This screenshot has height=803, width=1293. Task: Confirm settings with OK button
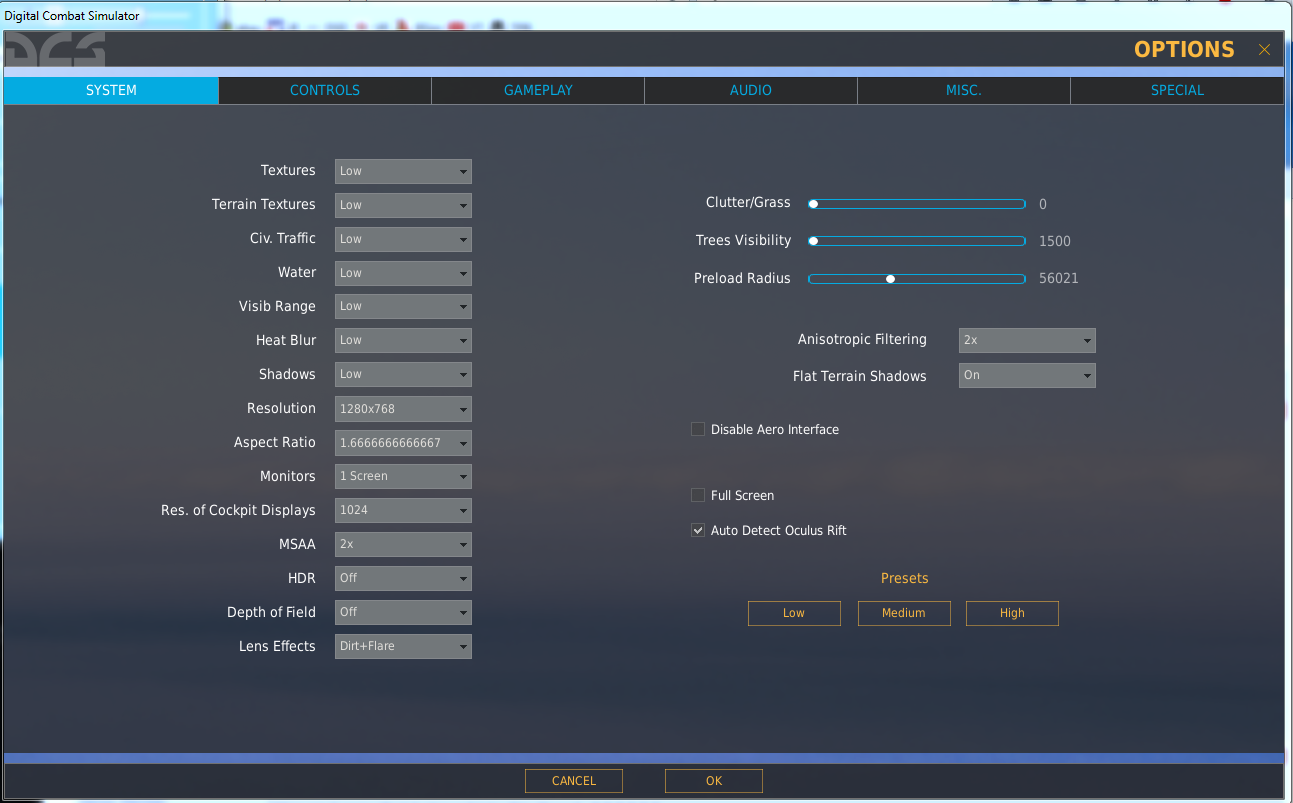coord(714,781)
